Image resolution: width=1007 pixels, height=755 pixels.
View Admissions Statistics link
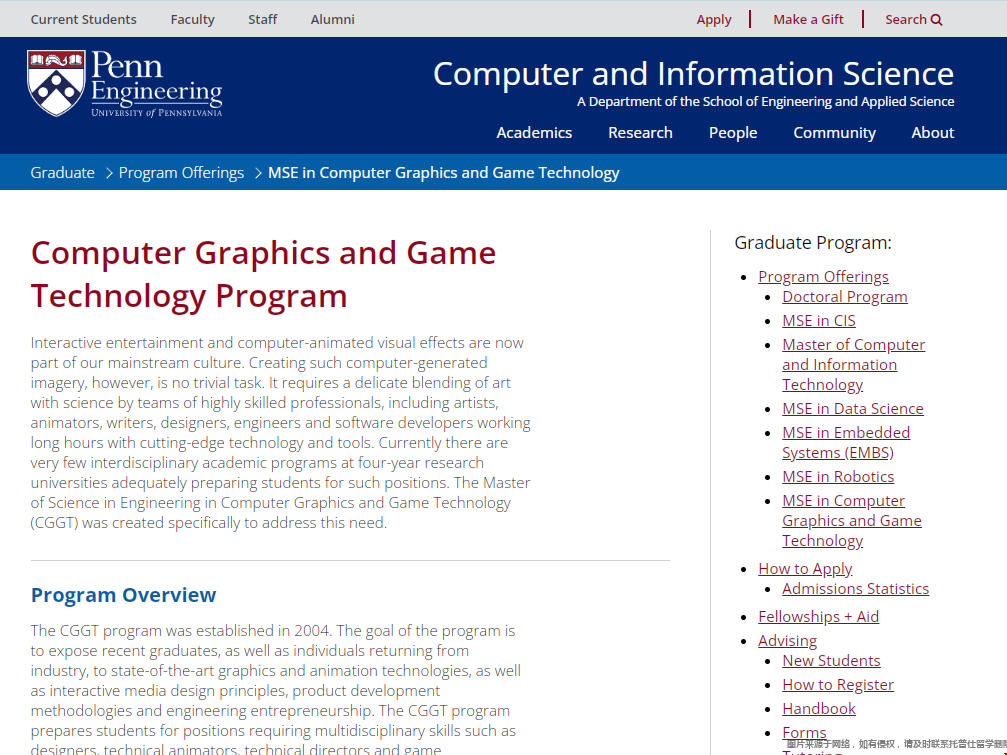coord(855,589)
